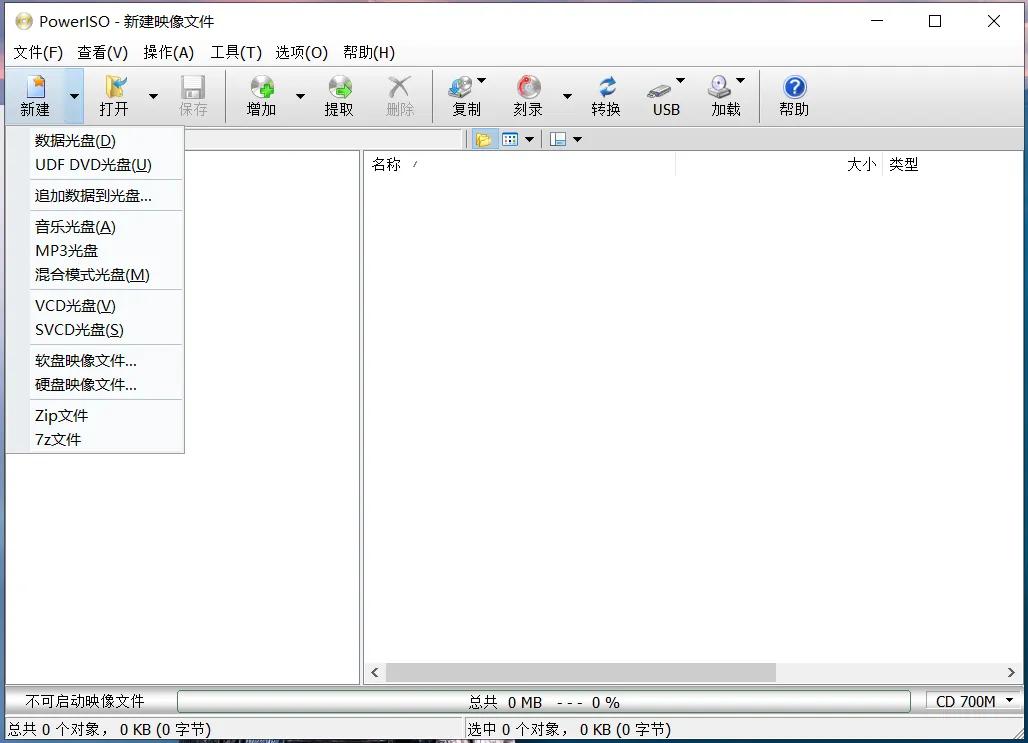The width and height of the screenshot is (1028, 743).
Task: Open the 选项(O) menu
Action: (302, 52)
